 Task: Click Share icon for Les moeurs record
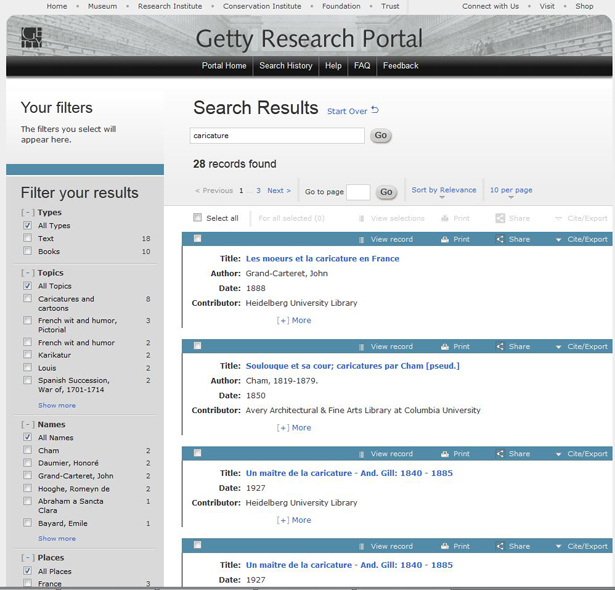pyautogui.click(x=500, y=239)
